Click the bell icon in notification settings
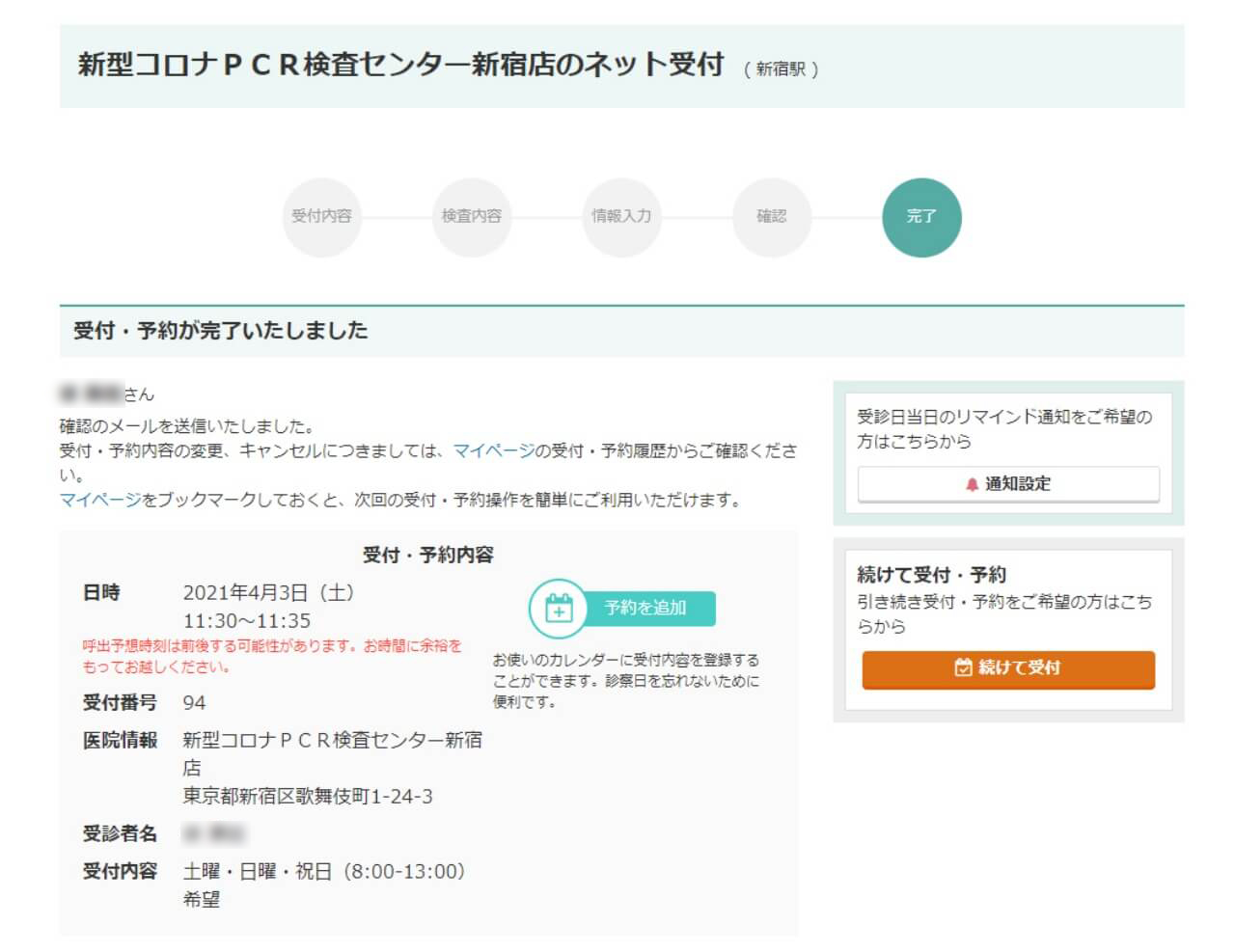This screenshot has width=1235, height=952. (972, 484)
